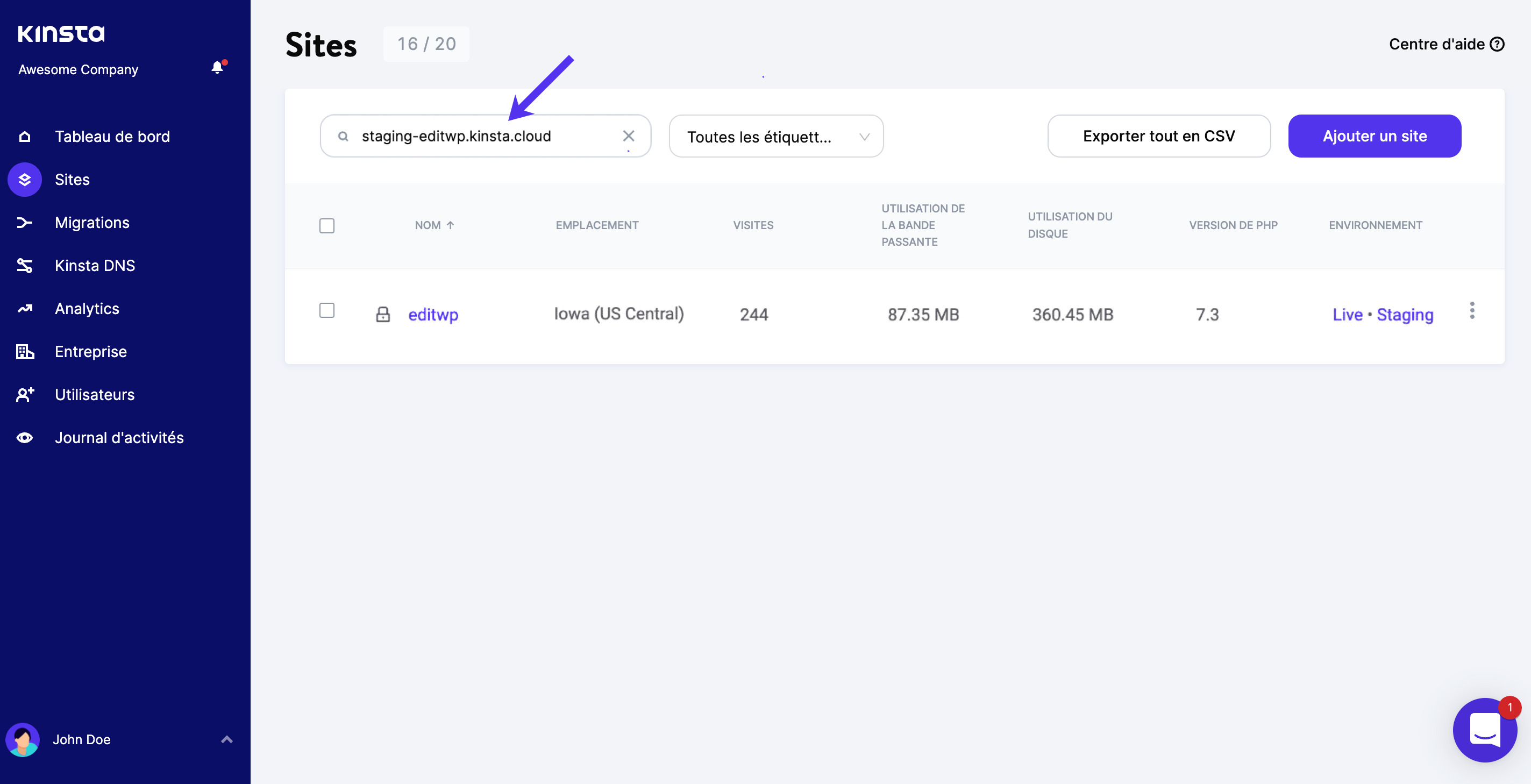Click the Ajouter un site button
Image resolution: width=1531 pixels, height=784 pixels.
click(1374, 136)
